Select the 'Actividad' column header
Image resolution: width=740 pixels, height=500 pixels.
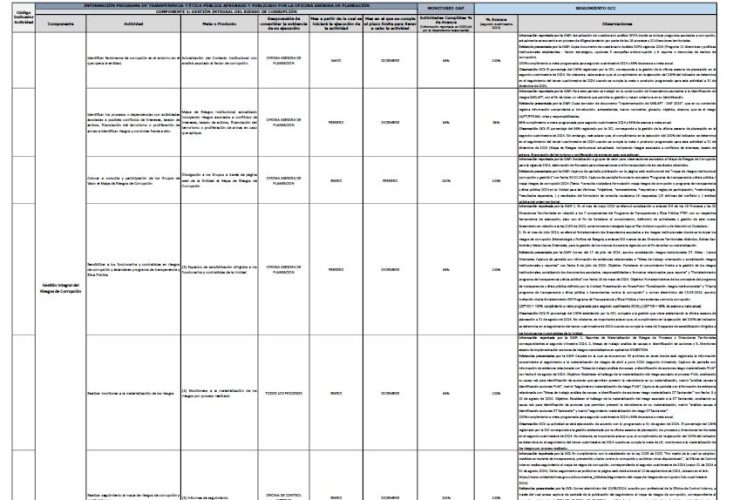133,24
